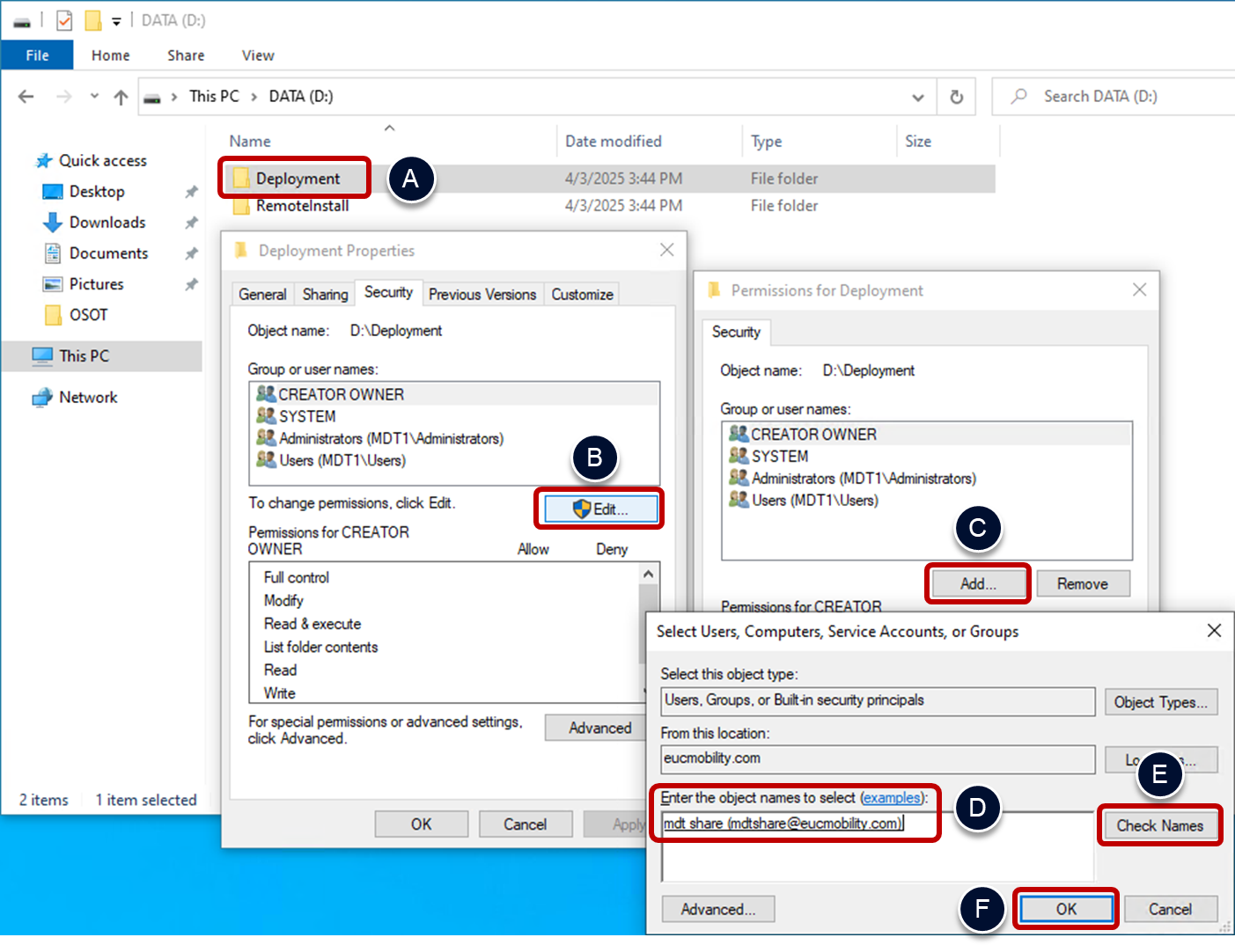Viewport: 1235px width, 952px height.
Task: Open the recent locations dropdown arrow
Action: (x=94, y=97)
